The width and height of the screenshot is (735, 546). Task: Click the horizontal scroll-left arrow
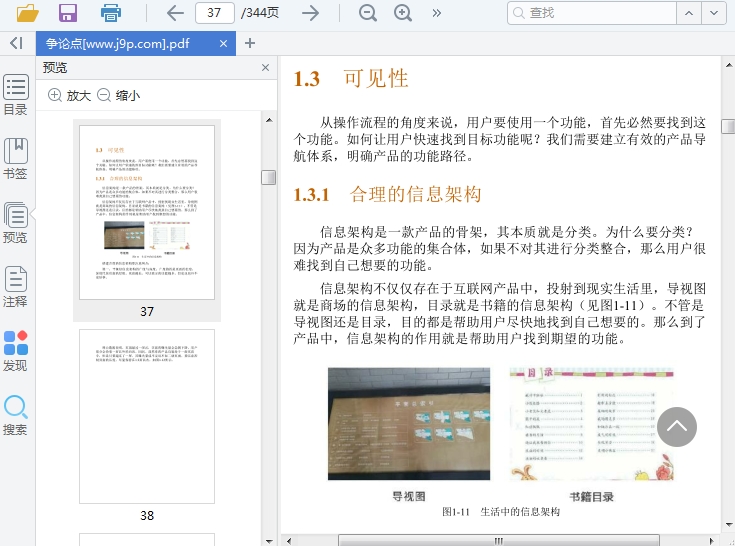(x=289, y=541)
